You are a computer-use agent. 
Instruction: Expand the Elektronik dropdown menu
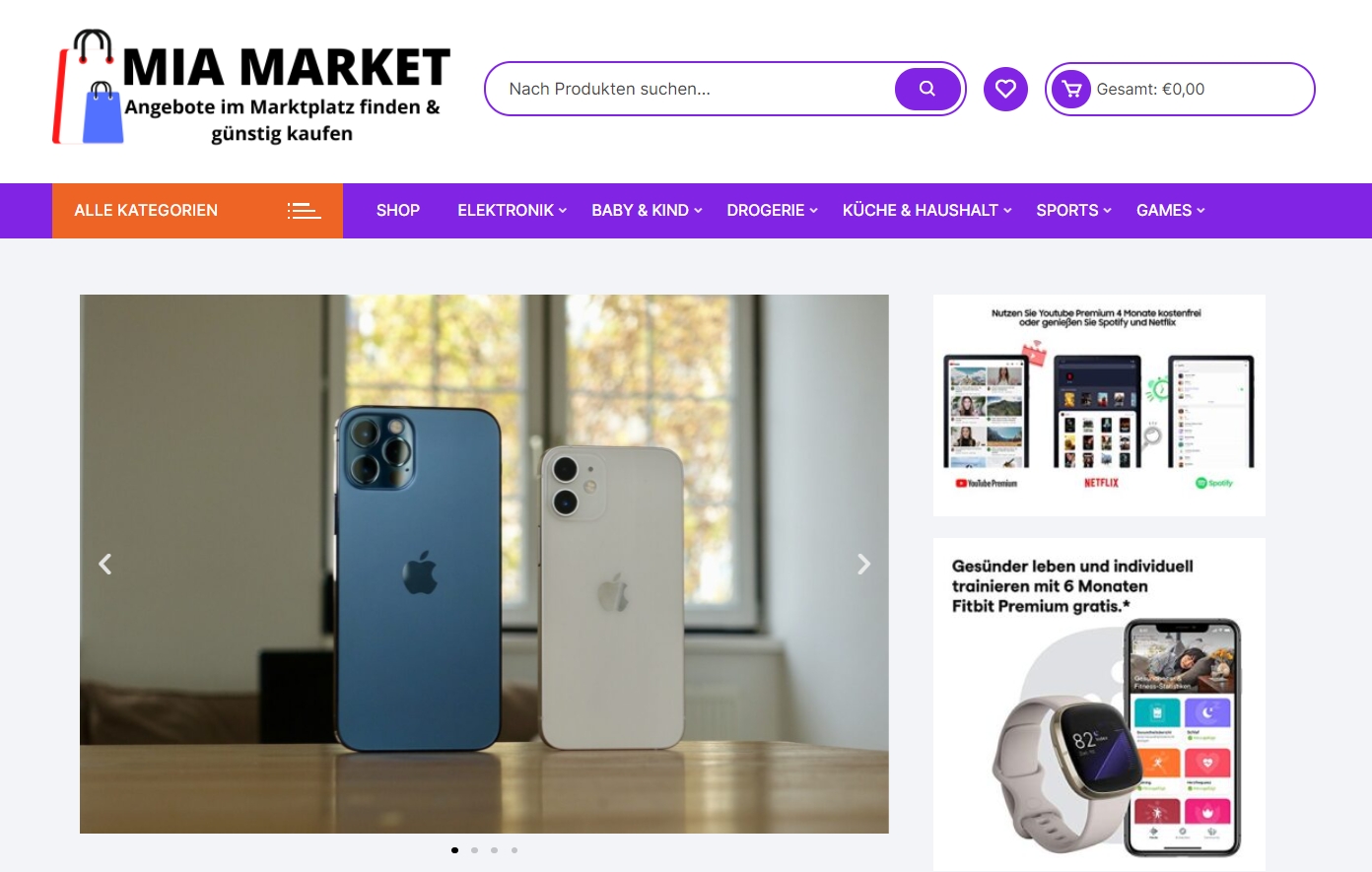click(x=512, y=211)
